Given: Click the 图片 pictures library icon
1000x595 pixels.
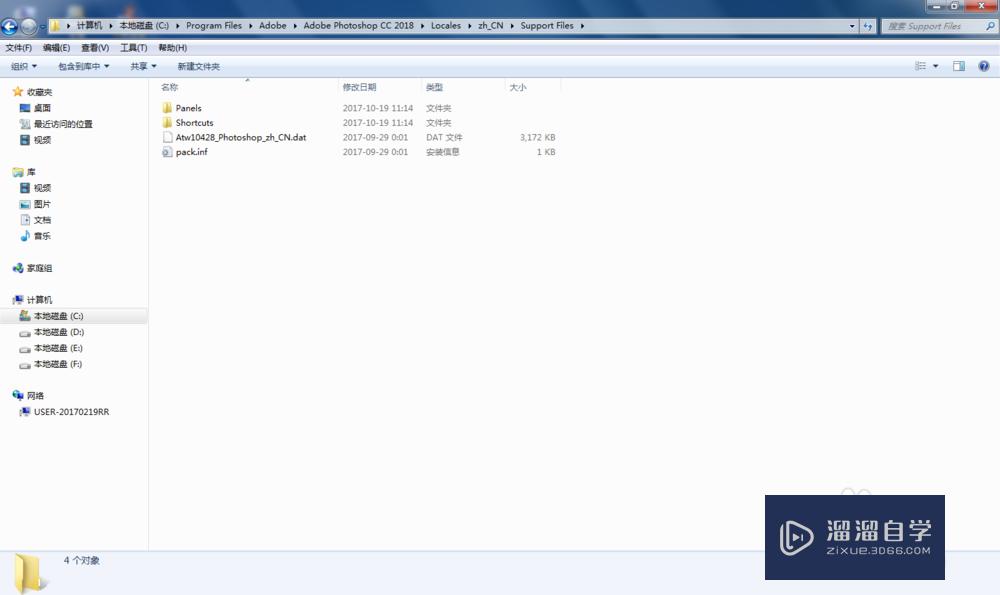Looking at the screenshot, I should [25, 204].
